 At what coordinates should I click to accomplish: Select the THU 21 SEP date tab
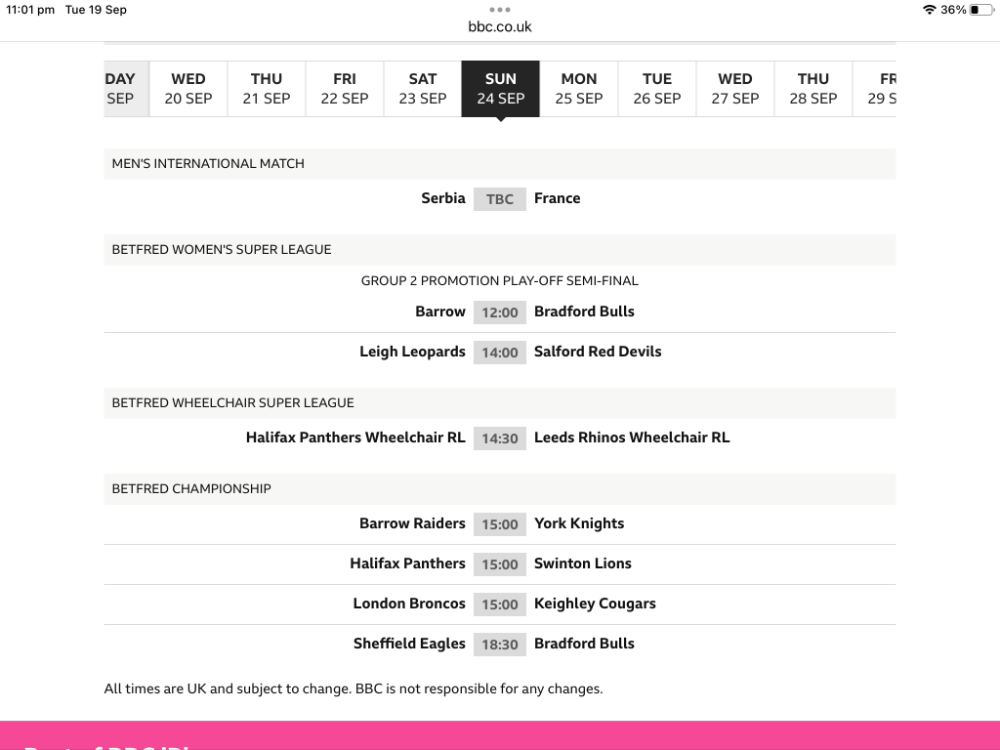coord(267,89)
